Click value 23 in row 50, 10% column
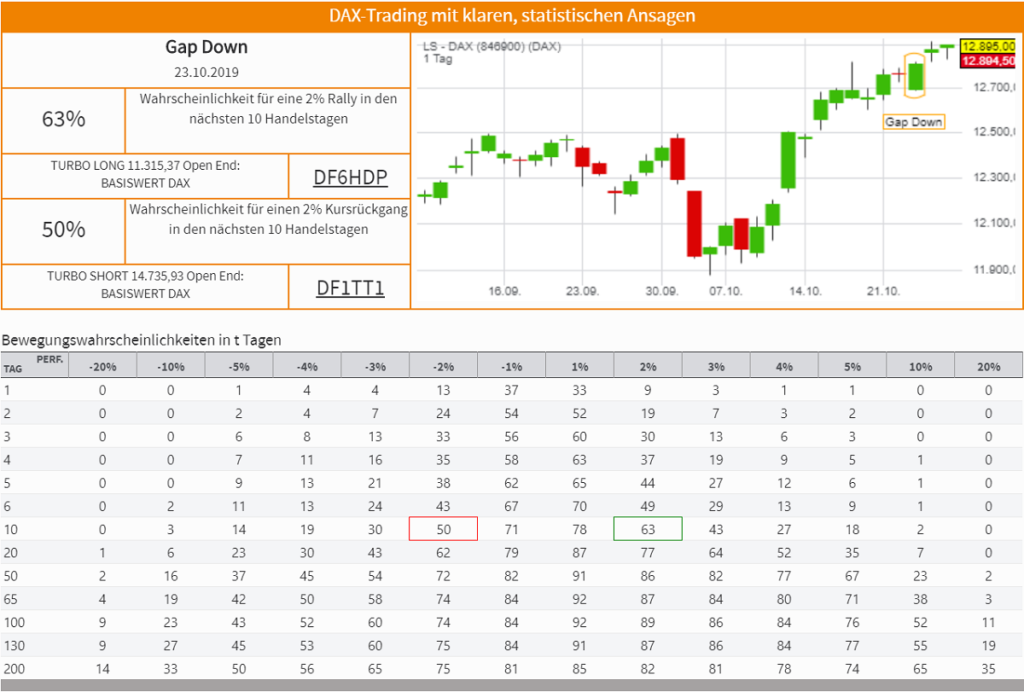This screenshot has width=1024, height=692. coord(920,576)
